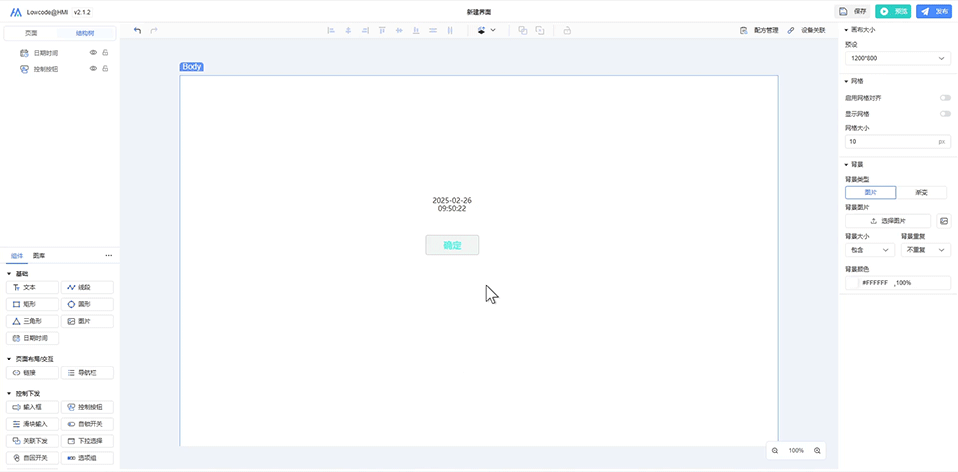Toggle the 启用网格对齐 switch
This screenshot has height=472, width=958.
point(944,98)
